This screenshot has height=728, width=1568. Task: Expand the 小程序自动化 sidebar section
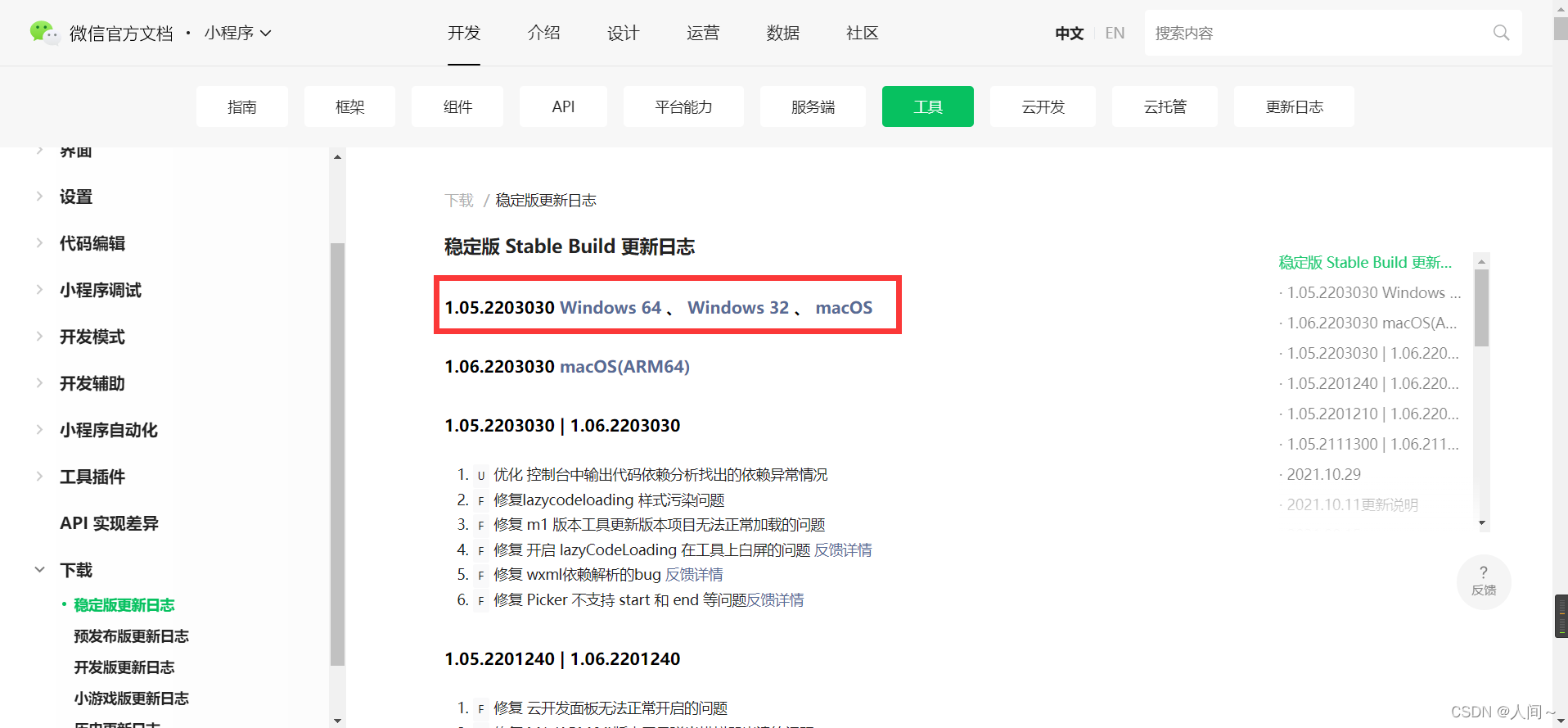(109, 430)
